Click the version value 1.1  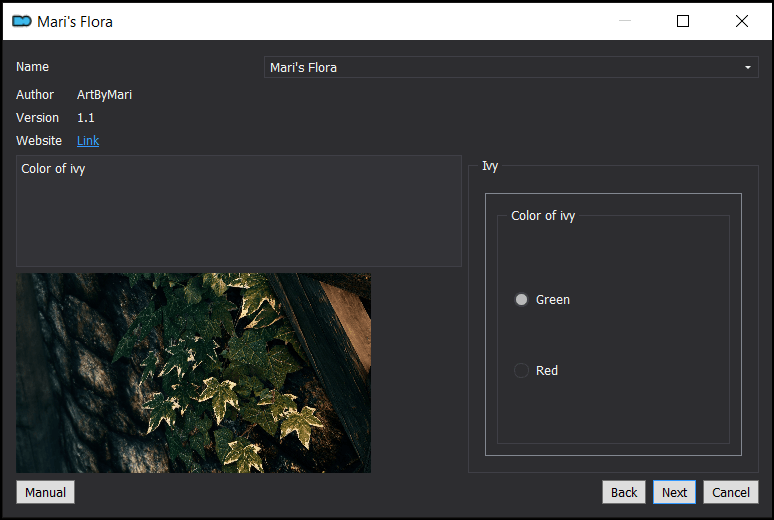[x=85, y=118]
